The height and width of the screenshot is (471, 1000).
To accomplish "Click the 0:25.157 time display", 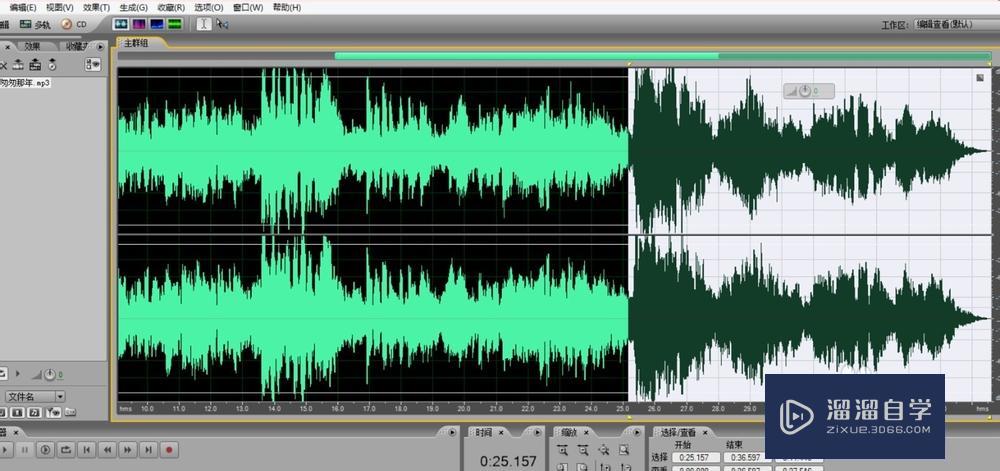I will click(x=508, y=461).
